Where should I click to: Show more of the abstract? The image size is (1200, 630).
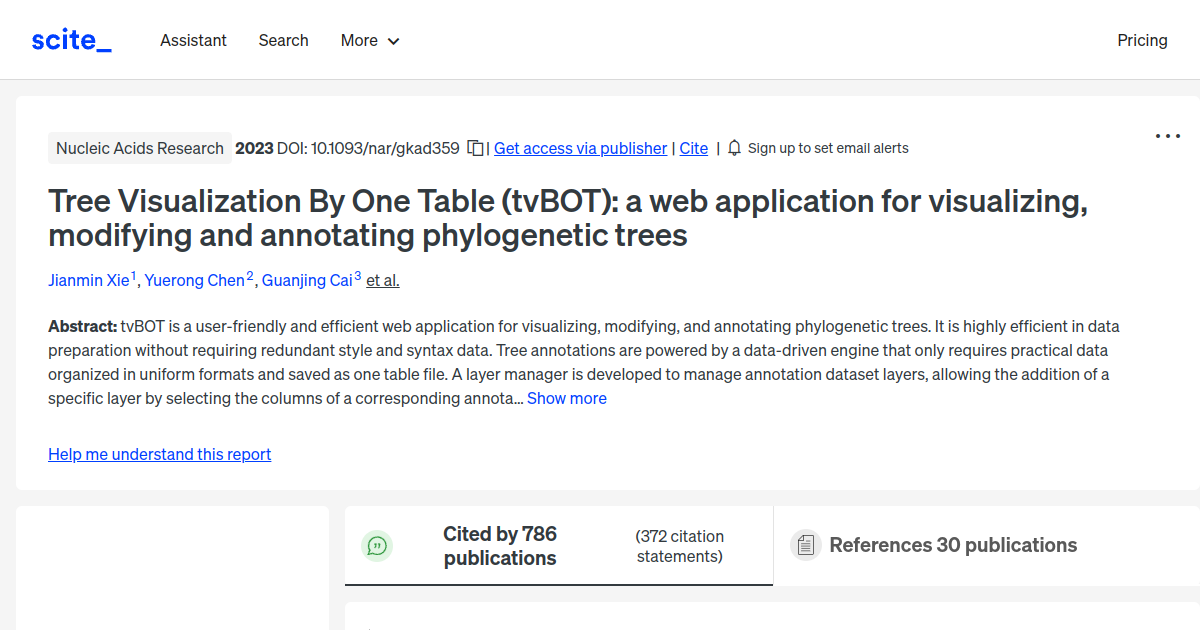566,398
